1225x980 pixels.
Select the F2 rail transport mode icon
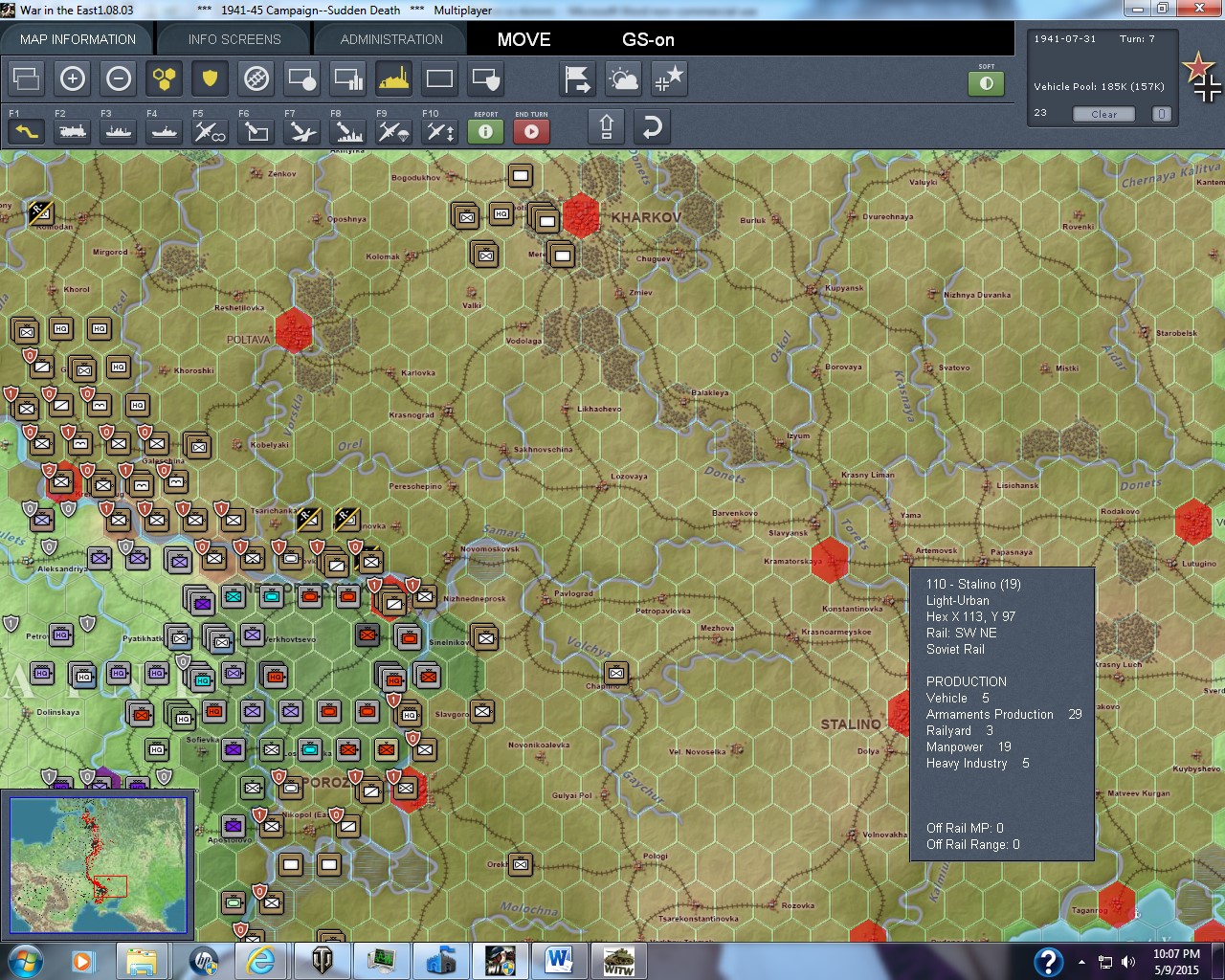click(x=72, y=130)
